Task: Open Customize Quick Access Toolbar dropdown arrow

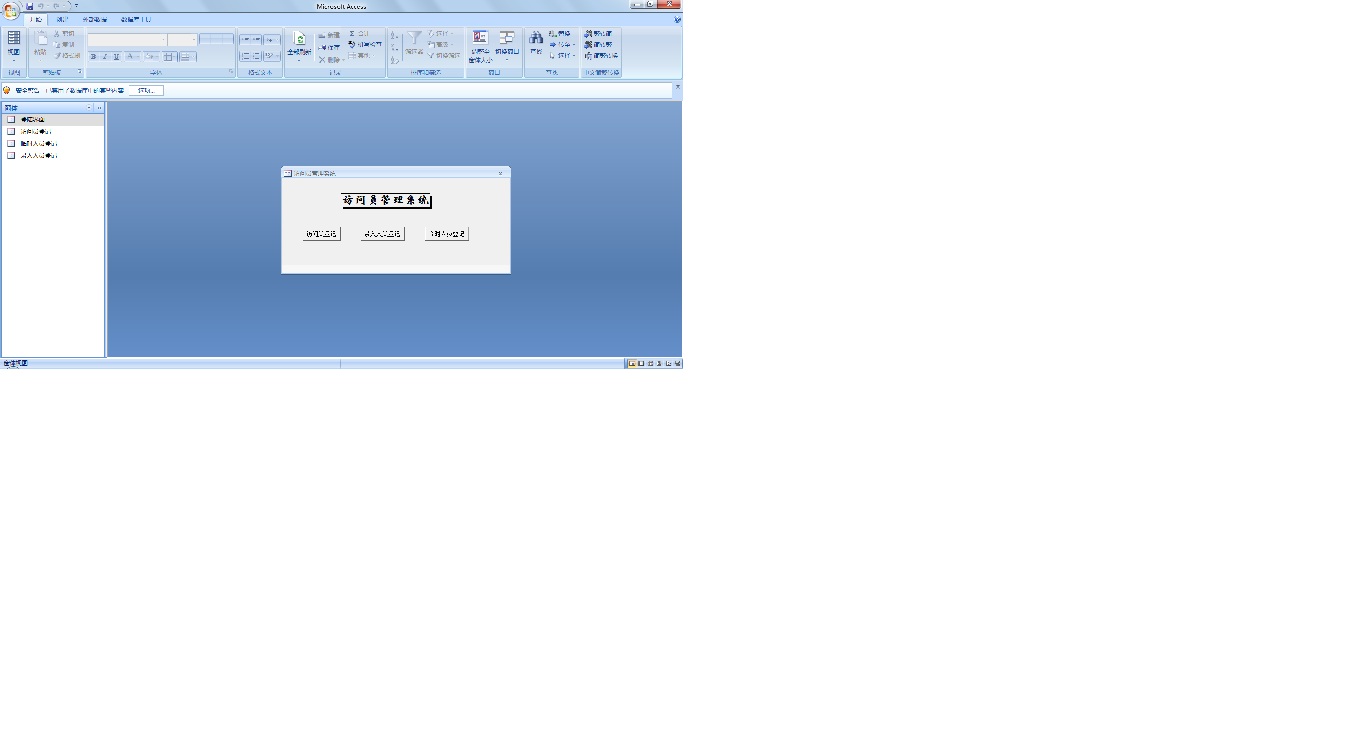Action: click(x=76, y=5)
